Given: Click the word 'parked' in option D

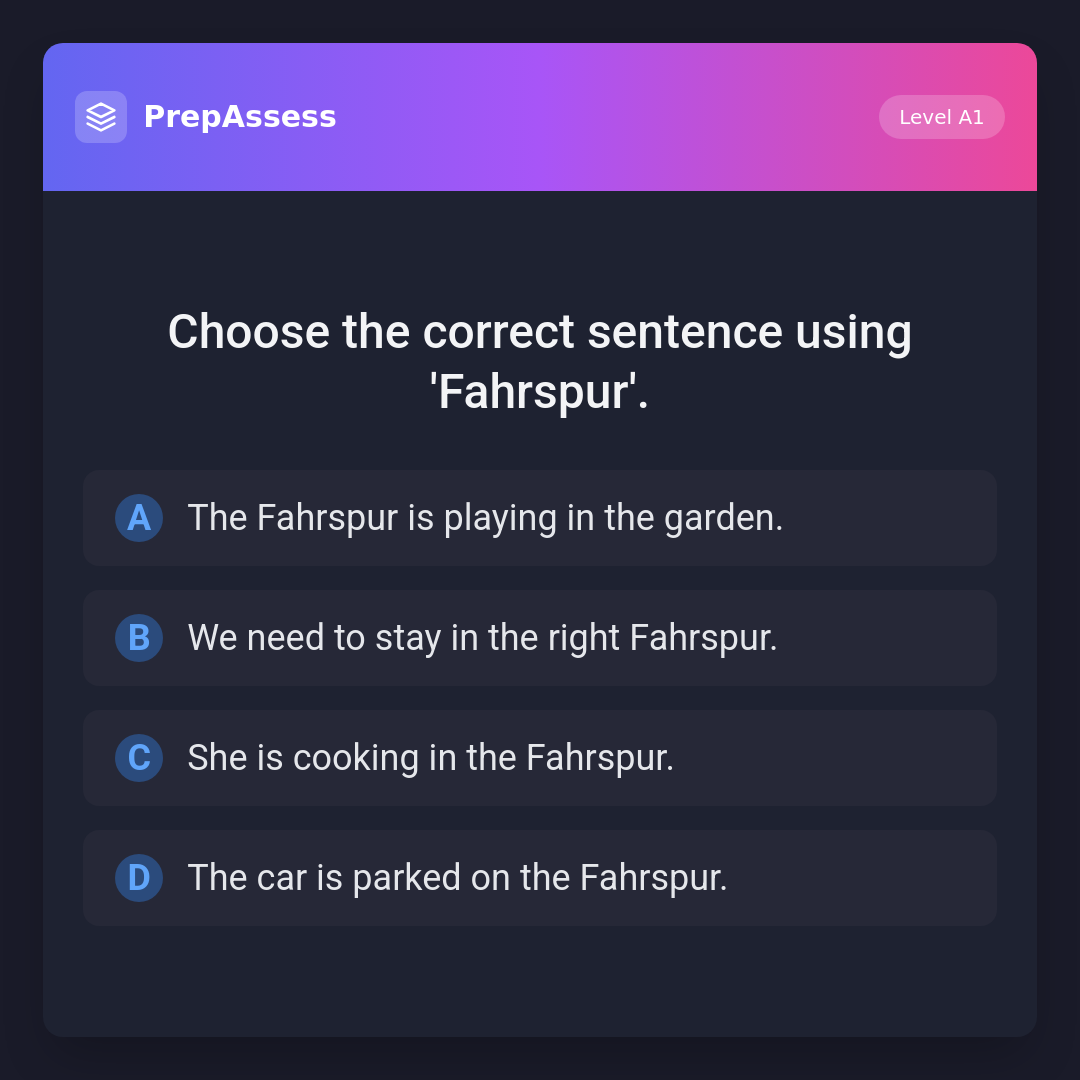Looking at the screenshot, I should pyautogui.click(x=407, y=878).
